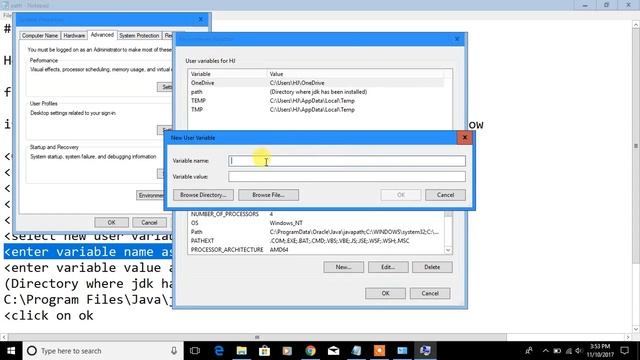Switch to Advanced tab in System Properties
This screenshot has width=640, height=360.
[x=102, y=35]
